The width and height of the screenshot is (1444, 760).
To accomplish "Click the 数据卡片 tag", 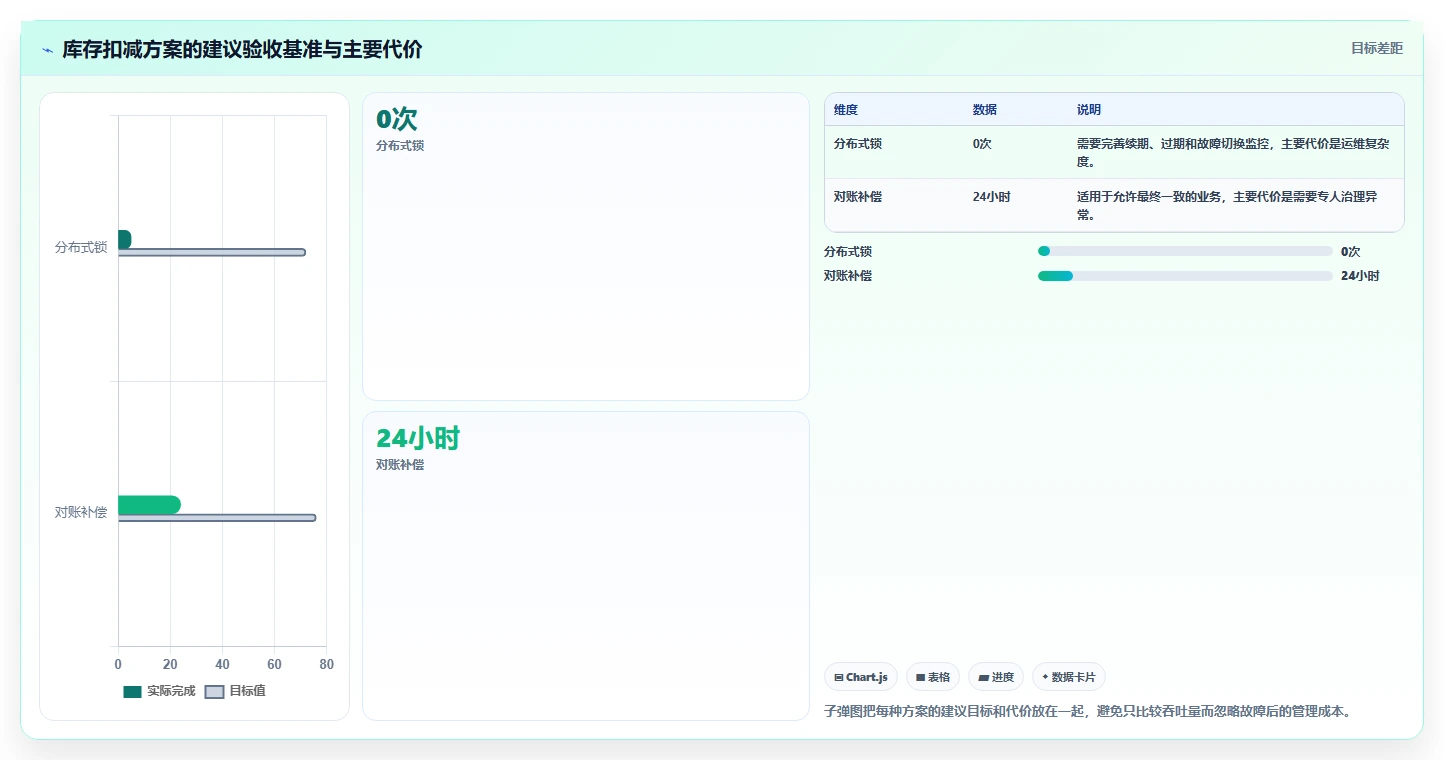I will [x=1069, y=677].
